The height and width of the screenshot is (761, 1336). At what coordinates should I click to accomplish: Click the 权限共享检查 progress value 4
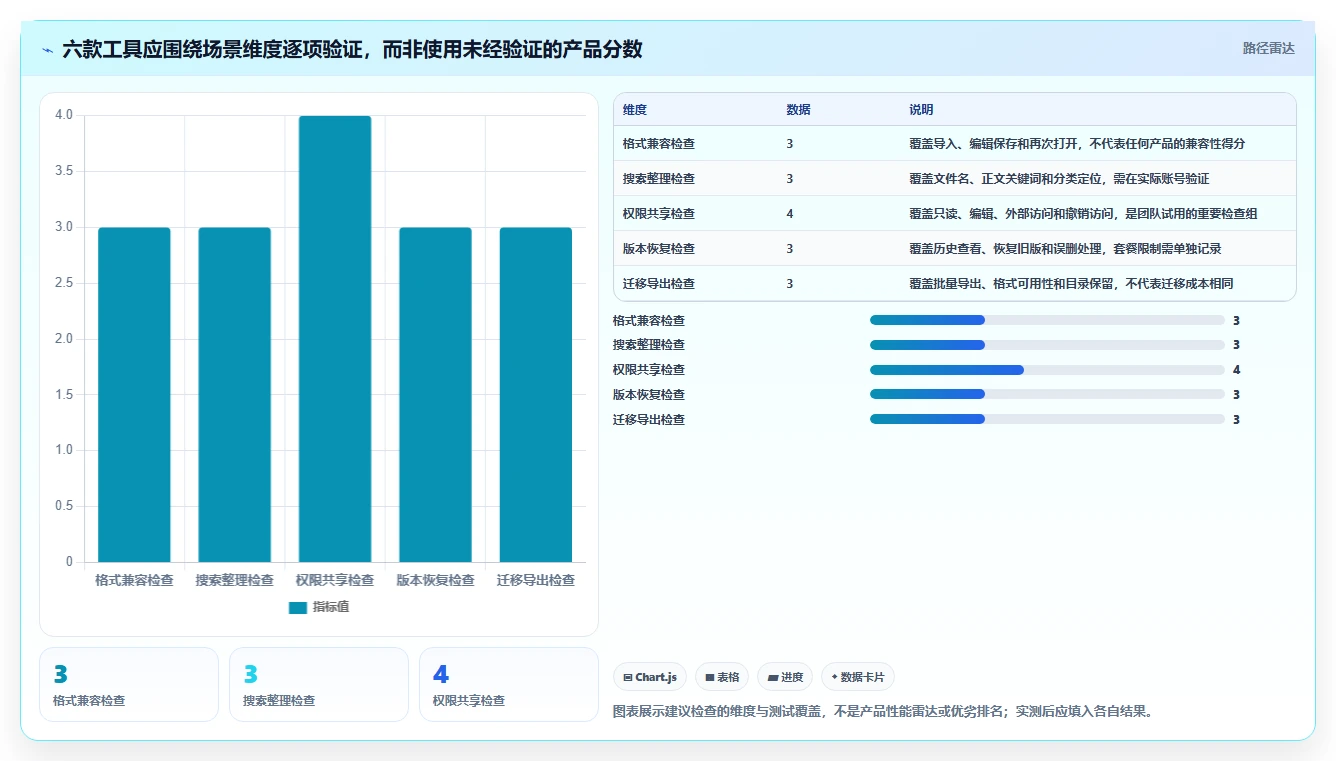(1237, 370)
